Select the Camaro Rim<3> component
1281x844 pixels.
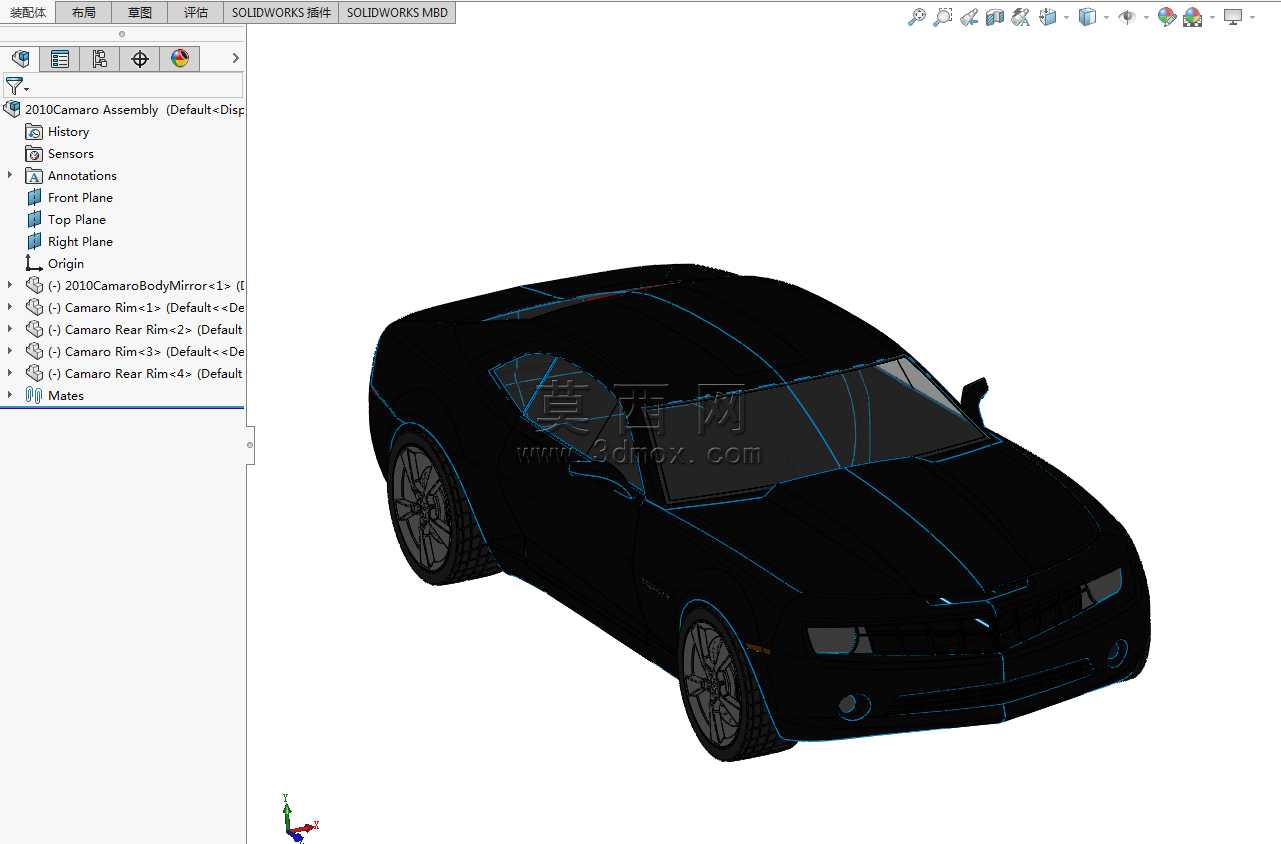coord(135,352)
